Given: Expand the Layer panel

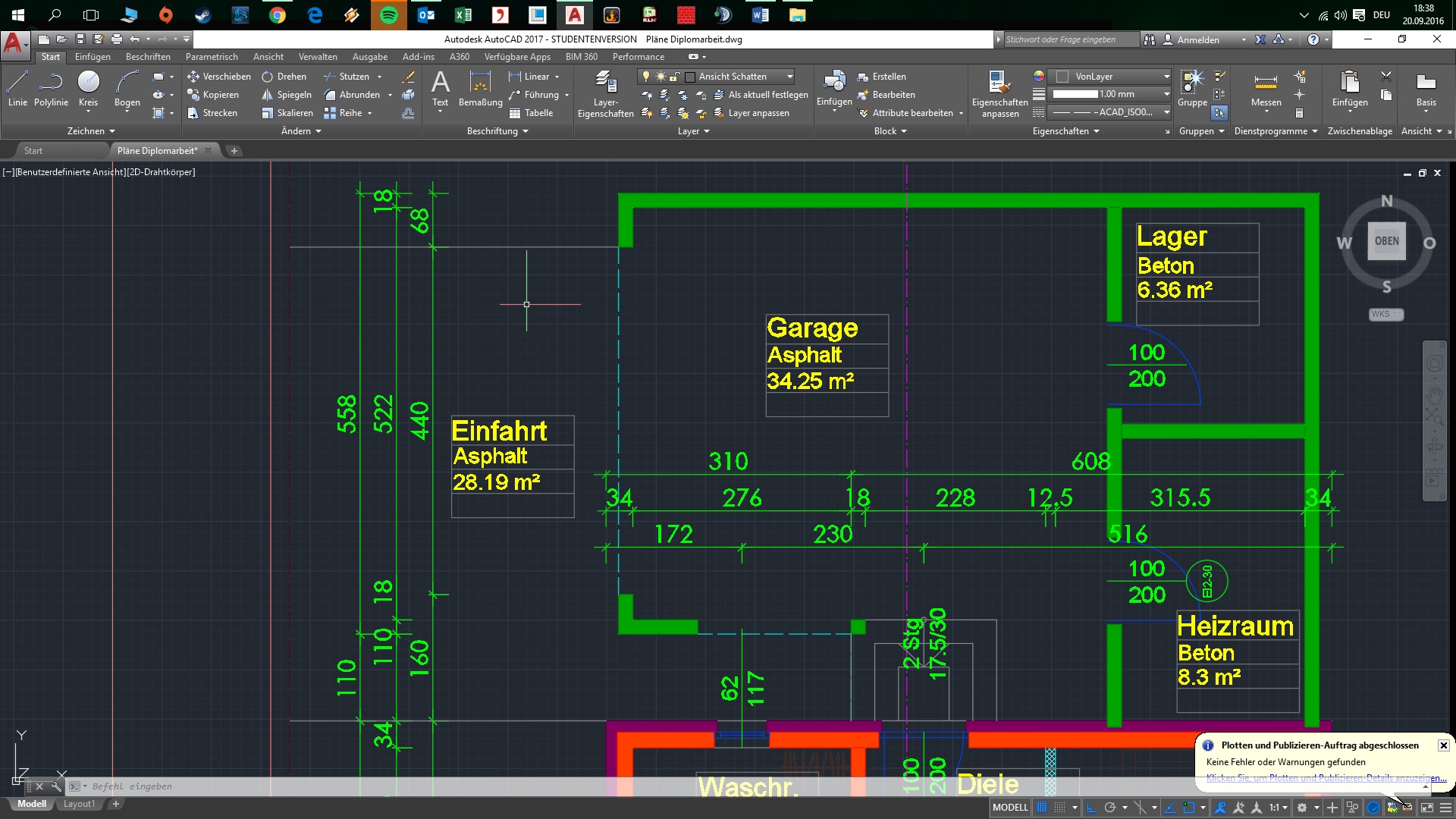Looking at the screenshot, I should pos(693,131).
